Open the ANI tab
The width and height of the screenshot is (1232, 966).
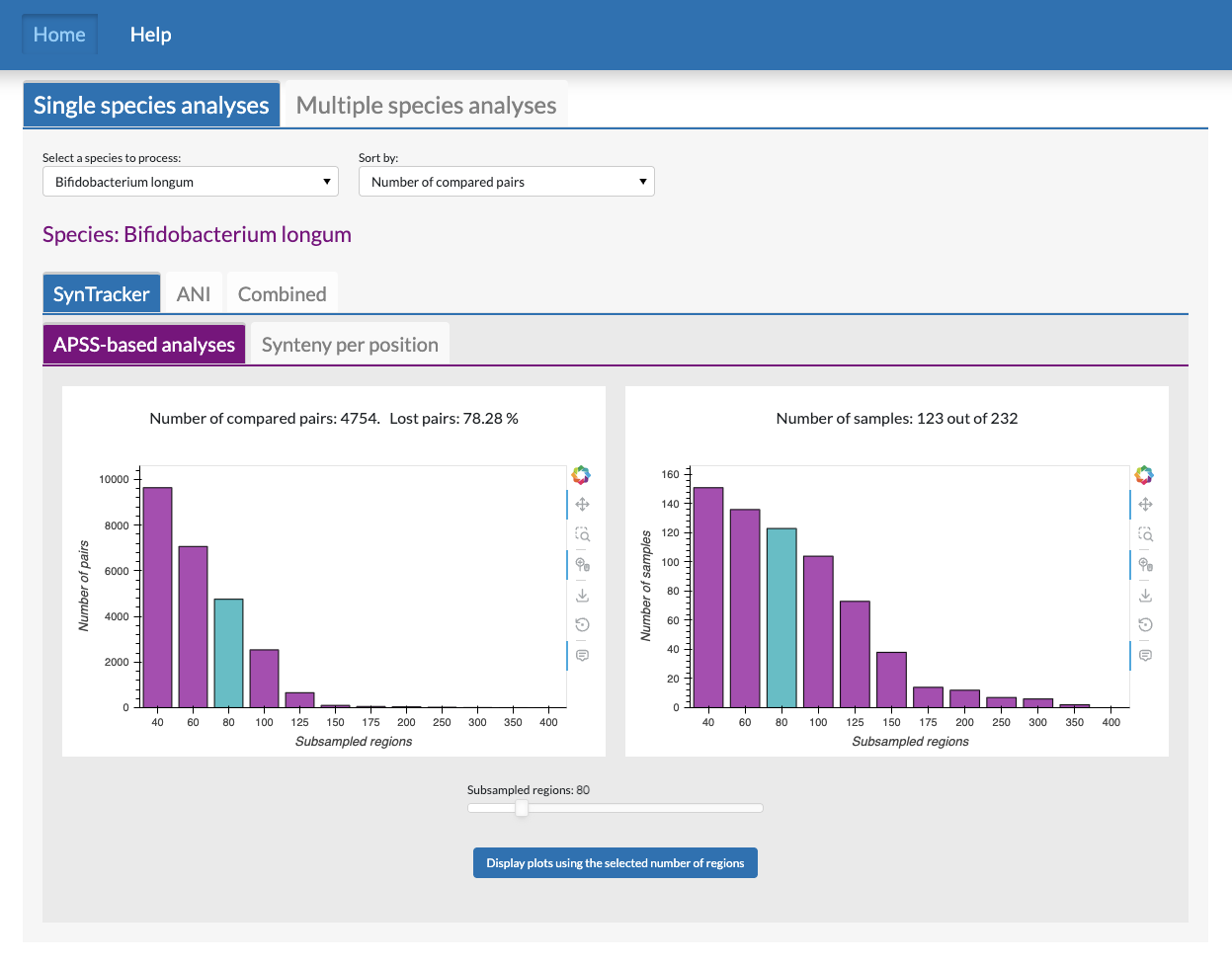[x=194, y=294]
